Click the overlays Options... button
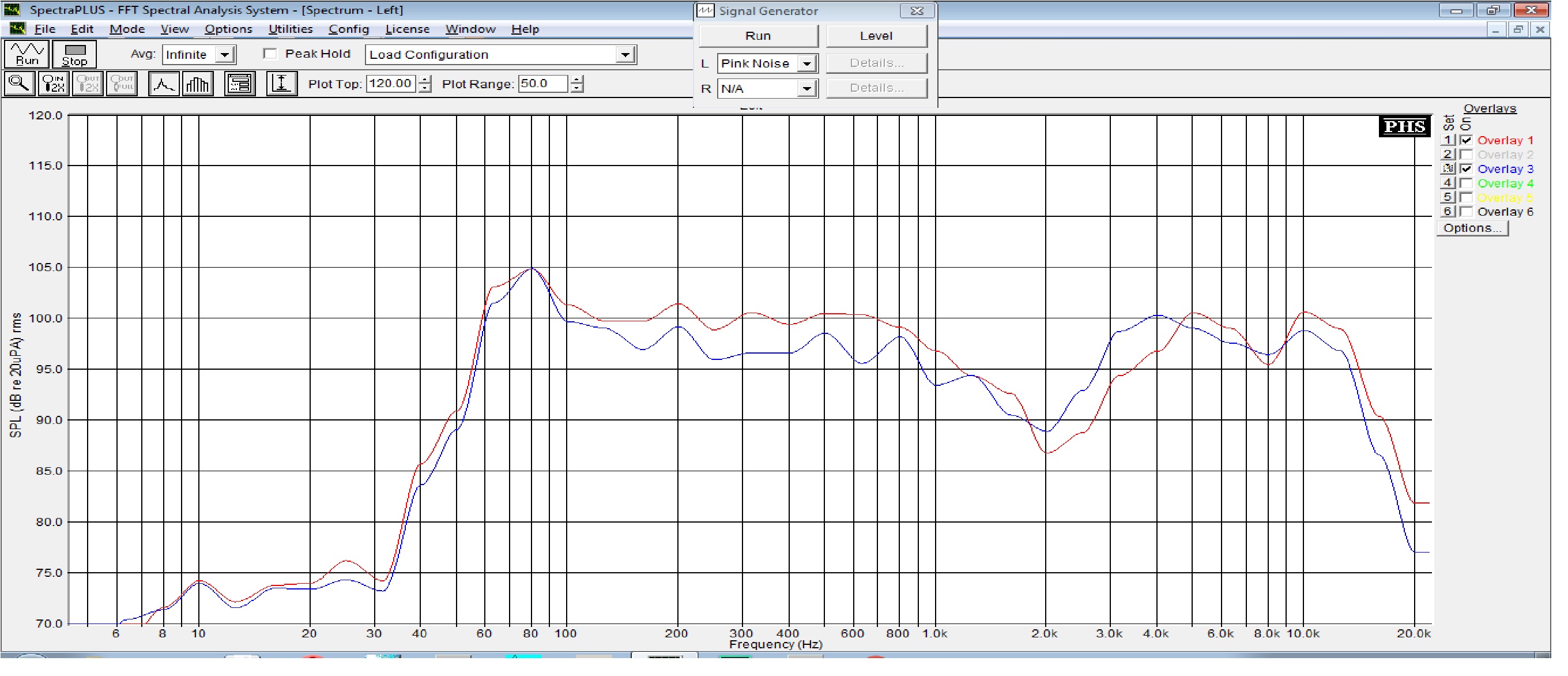Viewport: 1568px width, 676px height. pyautogui.click(x=1472, y=228)
